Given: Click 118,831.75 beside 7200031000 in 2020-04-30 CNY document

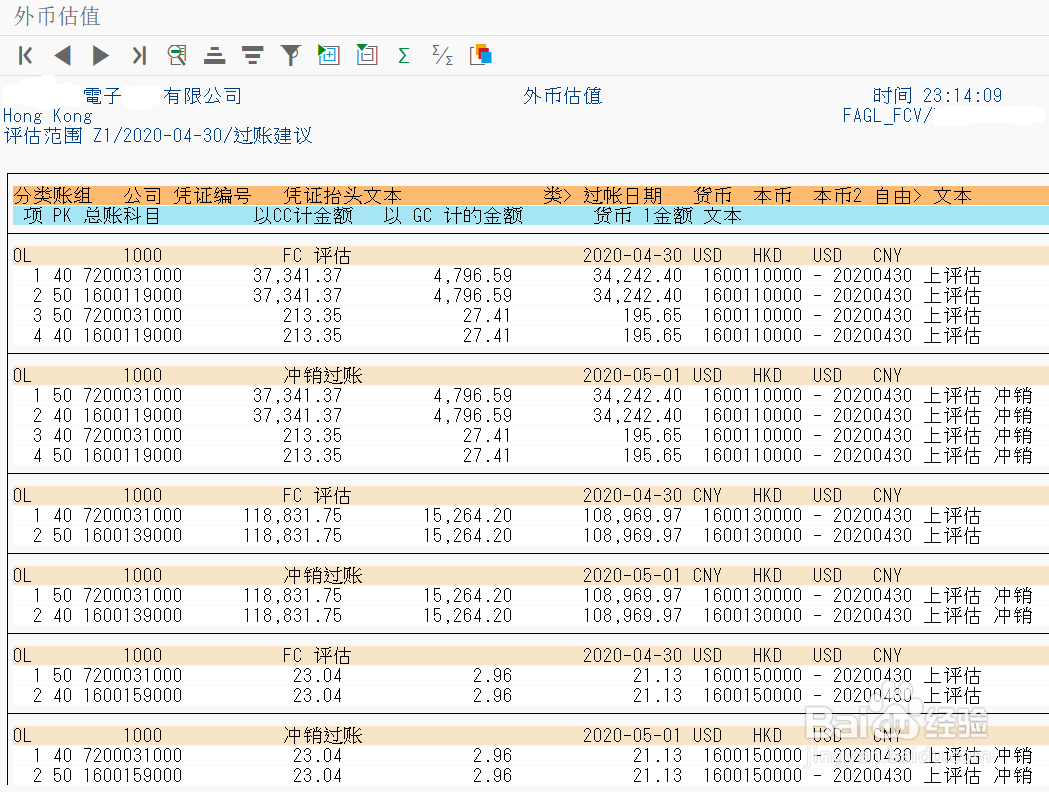Looking at the screenshot, I should coord(292,516).
